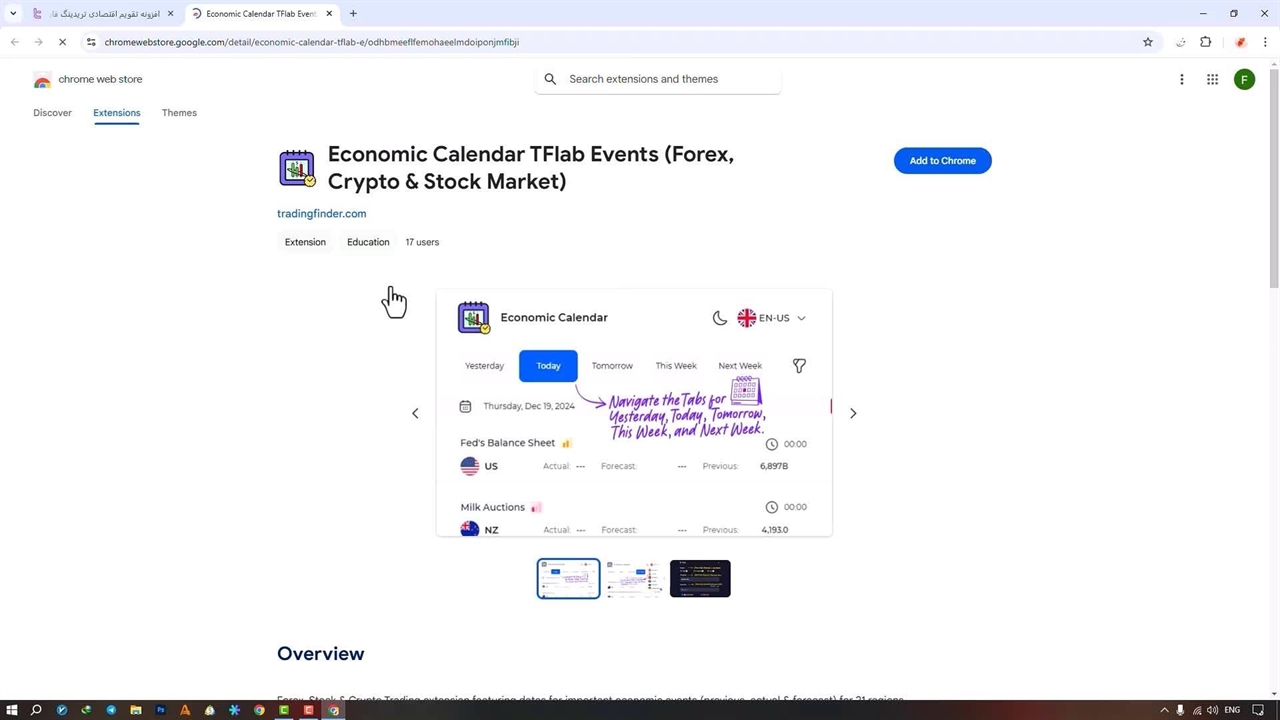
Task: Open the tradingfinder.com publisher link
Action: coord(321,214)
